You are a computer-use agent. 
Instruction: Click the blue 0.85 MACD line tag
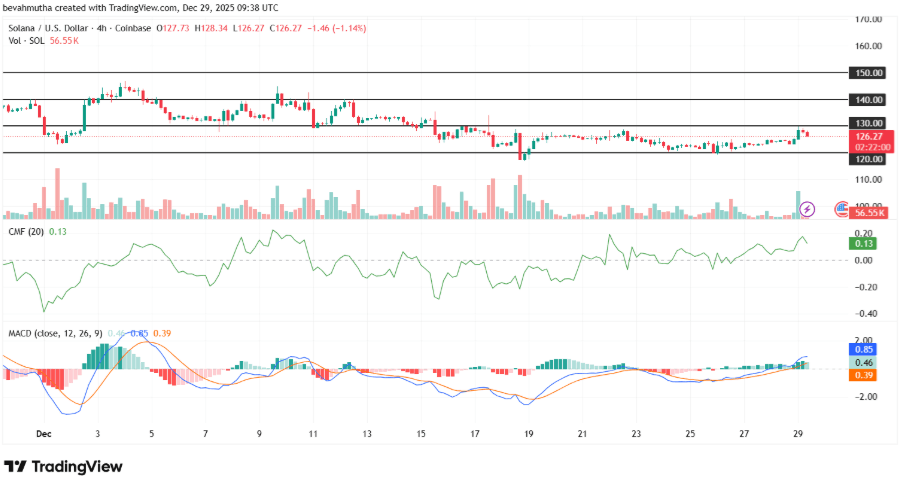(862, 349)
